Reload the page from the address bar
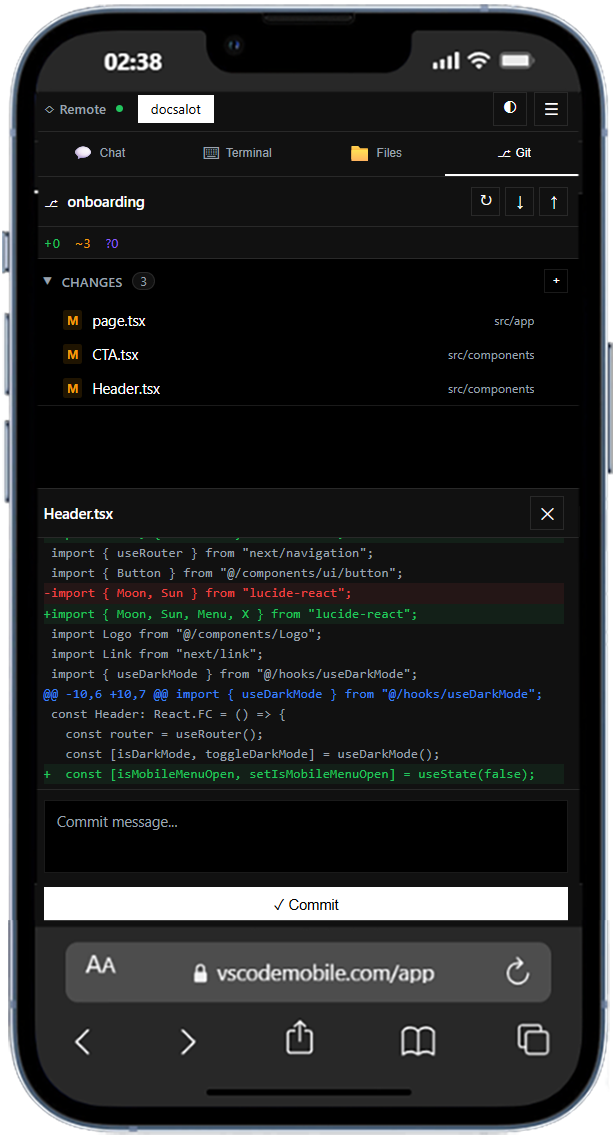Viewport: 615px width, 1144px height. [x=517, y=970]
